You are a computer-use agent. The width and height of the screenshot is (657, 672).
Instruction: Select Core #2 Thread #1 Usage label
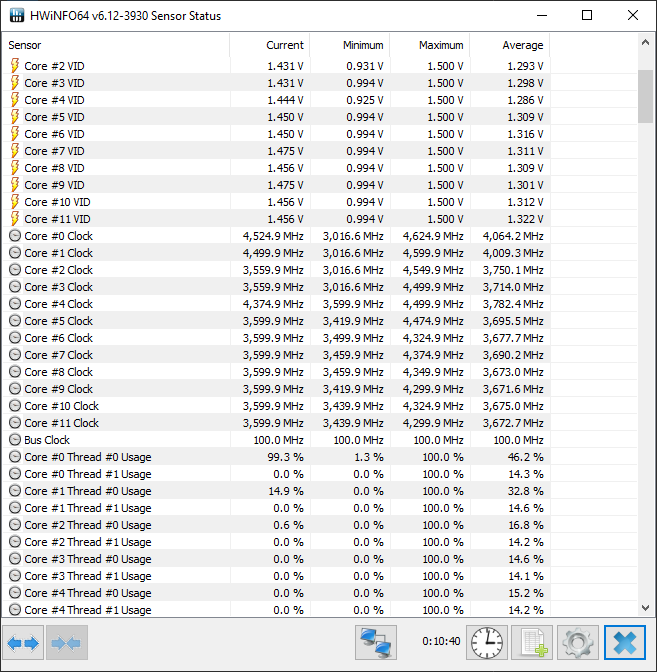click(x=88, y=542)
